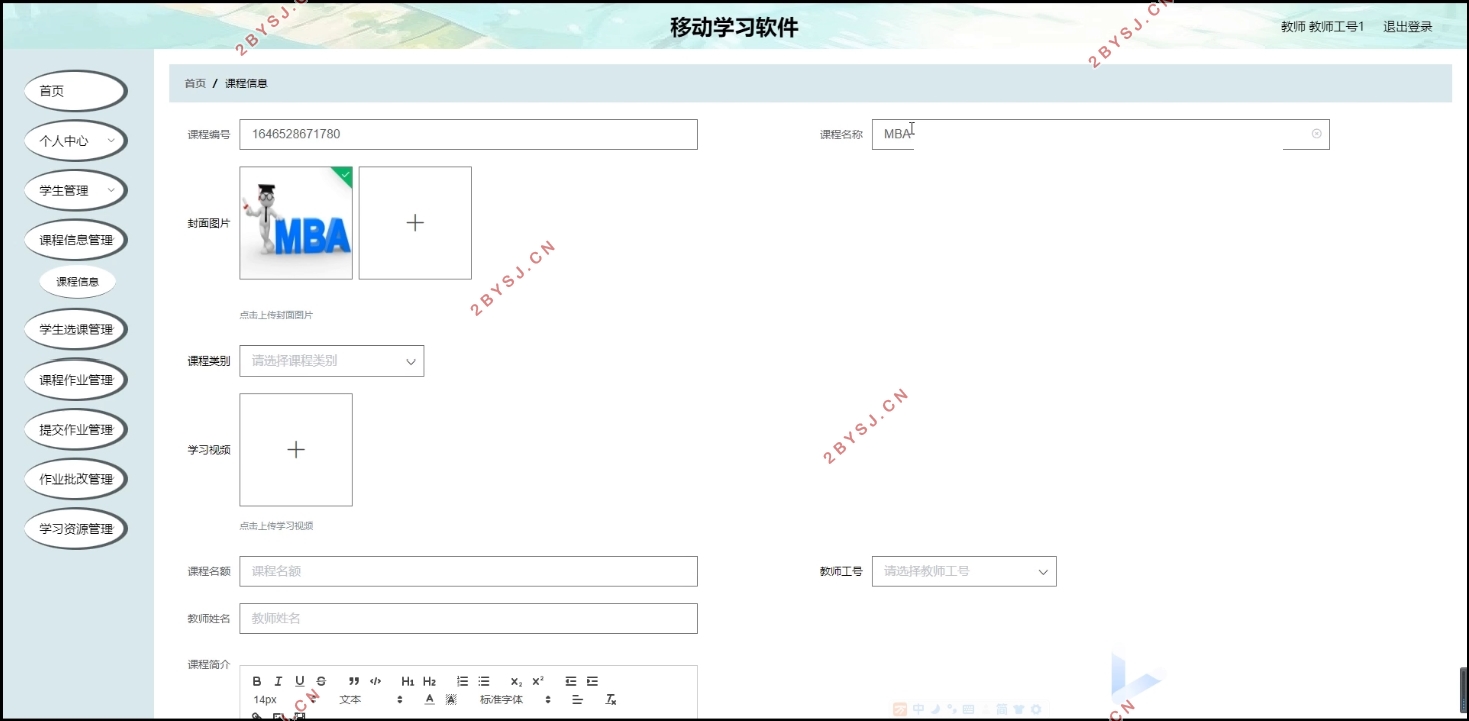Open 学生选课管理 in the sidebar
1469x721 pixels.
point(75,329)
